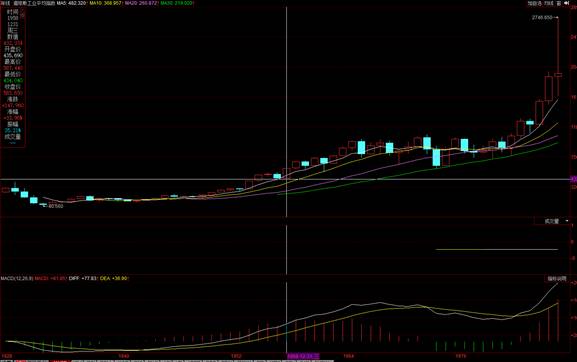
Task: Expand the chevron below the 成交量 info row
Action: coord(13,142)
